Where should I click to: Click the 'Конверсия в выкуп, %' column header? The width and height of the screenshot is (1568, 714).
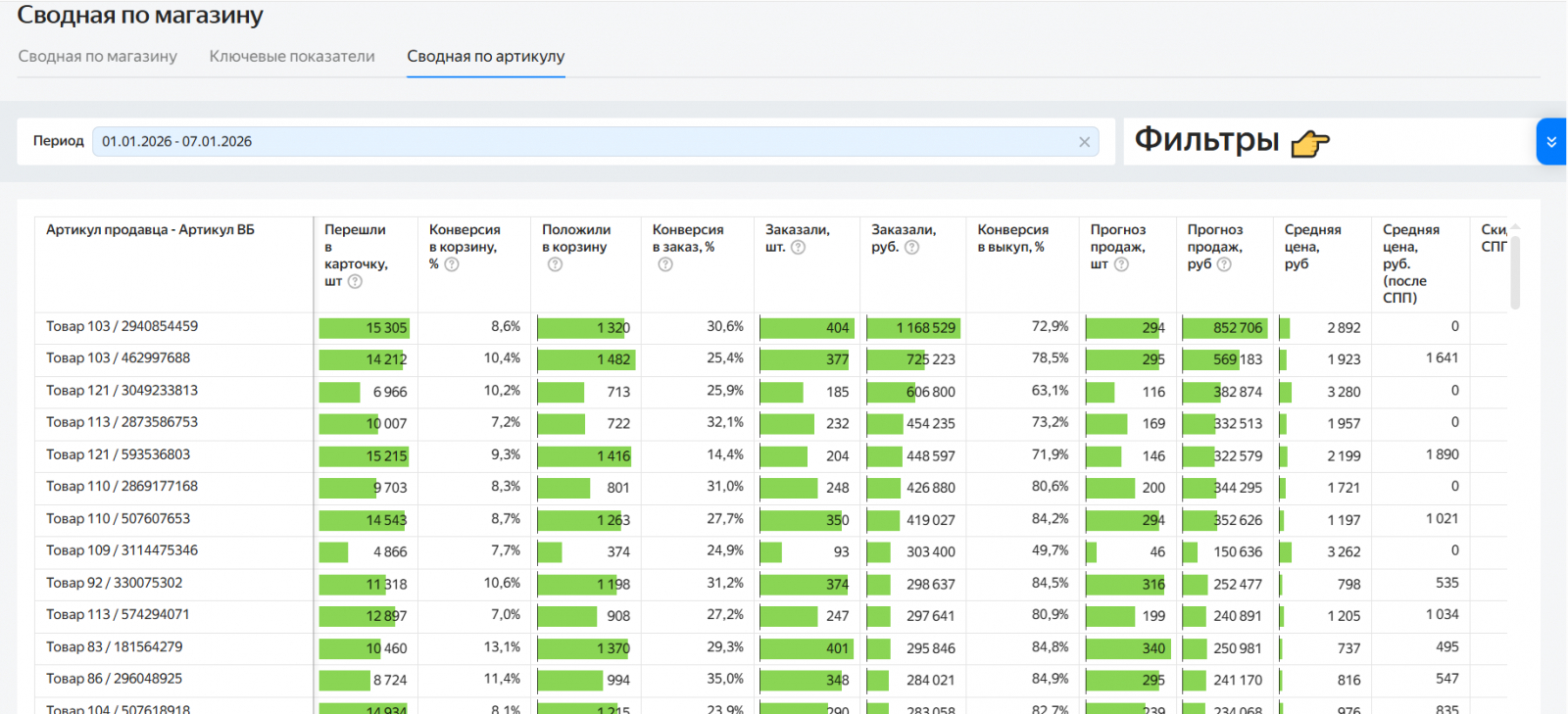pos(1012,238)
